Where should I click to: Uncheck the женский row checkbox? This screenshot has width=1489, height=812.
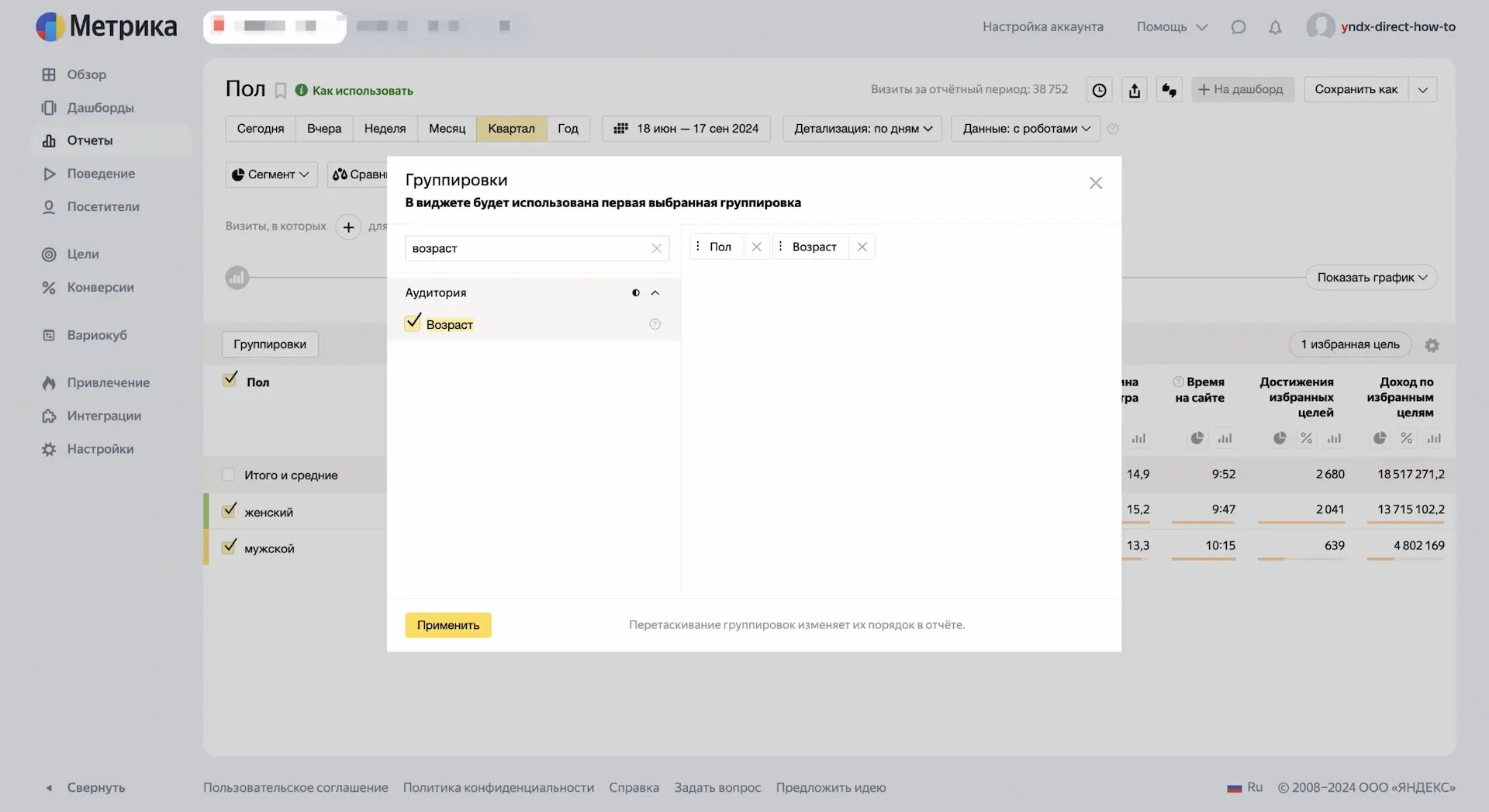point(229,511)
